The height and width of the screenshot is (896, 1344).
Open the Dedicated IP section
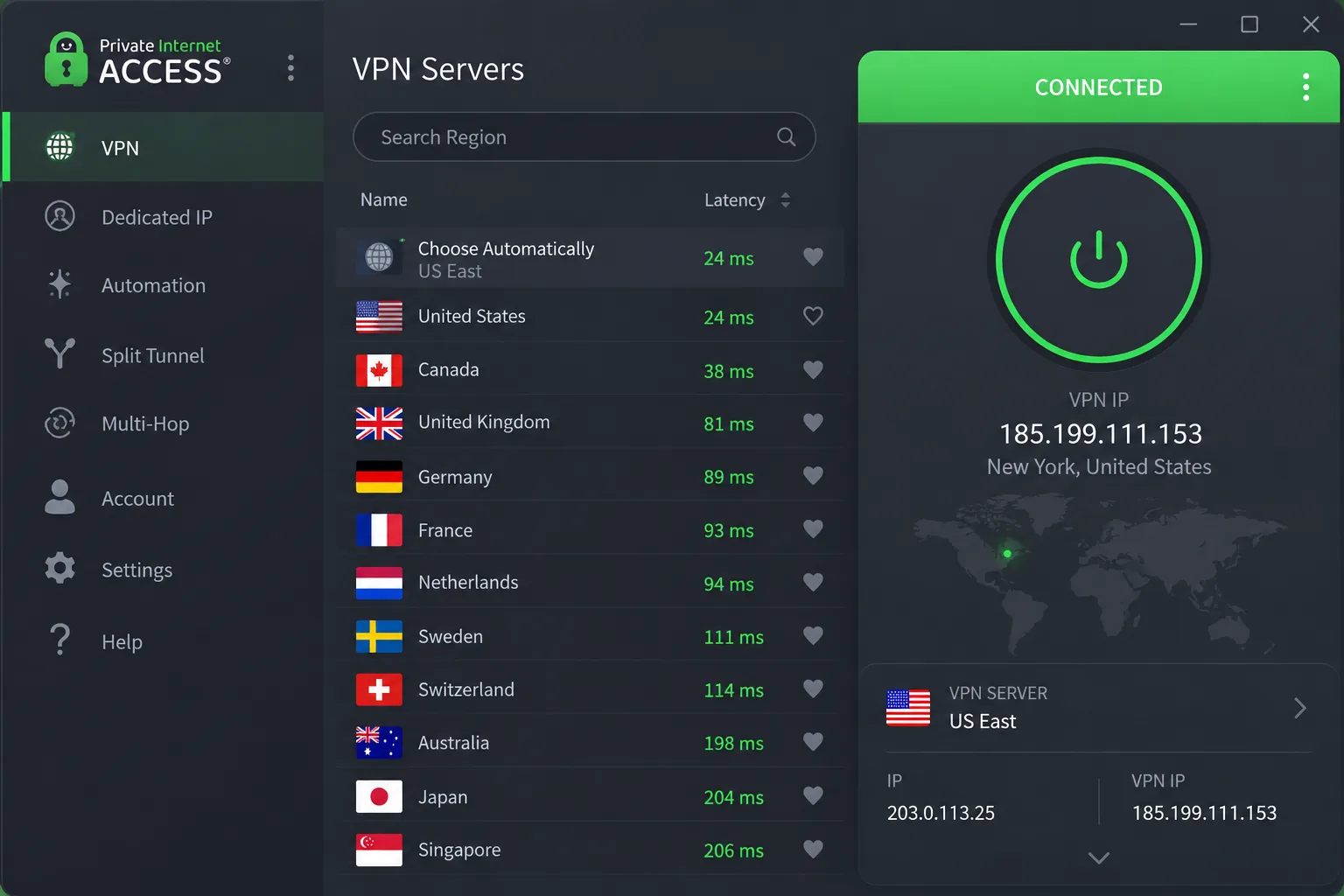click(x=164, y=217)
